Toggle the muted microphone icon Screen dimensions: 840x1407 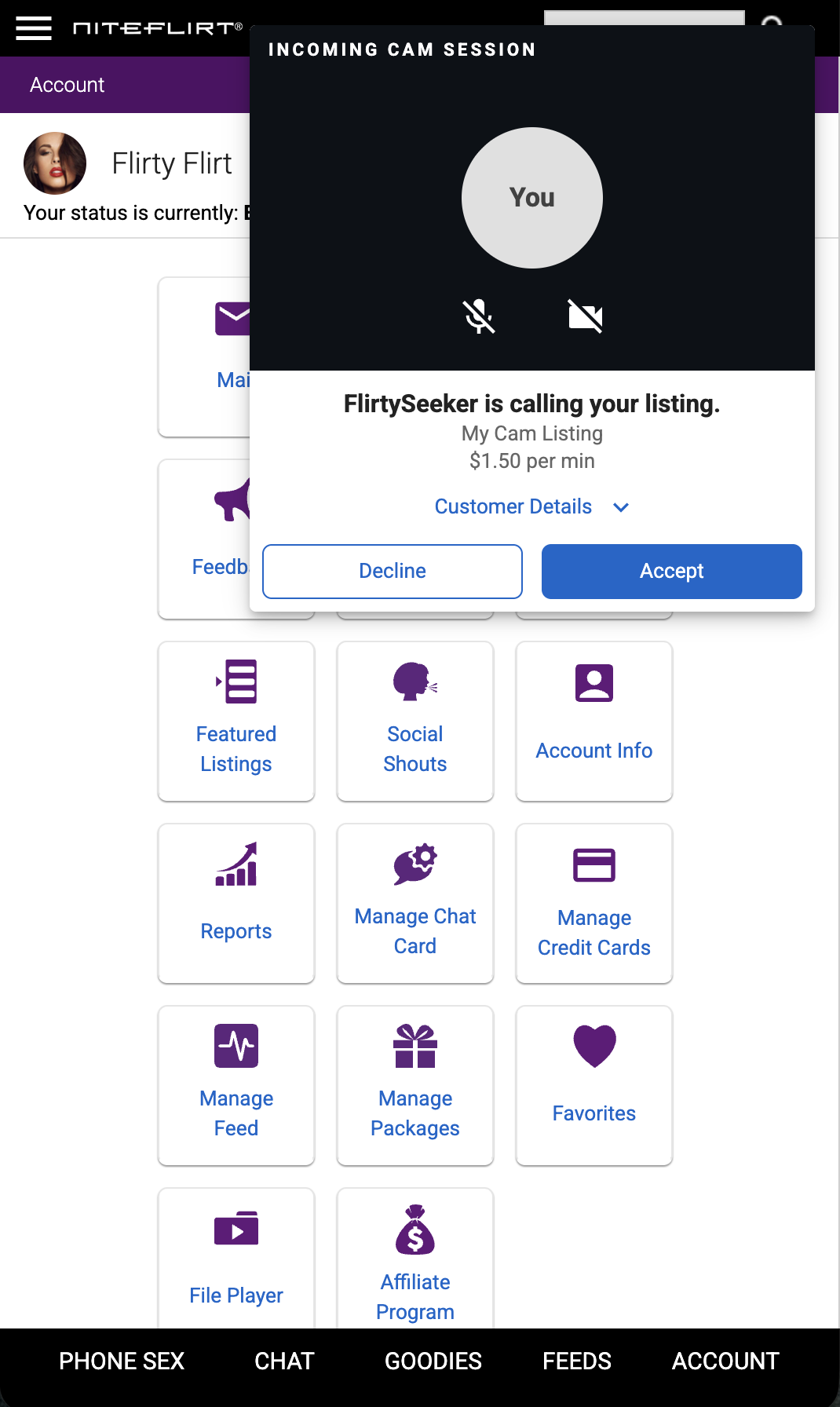tap(479, 316)
